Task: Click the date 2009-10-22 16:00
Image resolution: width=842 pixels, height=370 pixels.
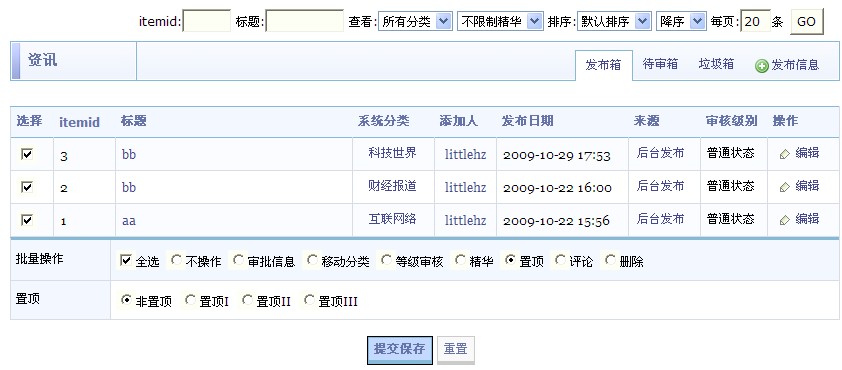Action: [557, 188]
